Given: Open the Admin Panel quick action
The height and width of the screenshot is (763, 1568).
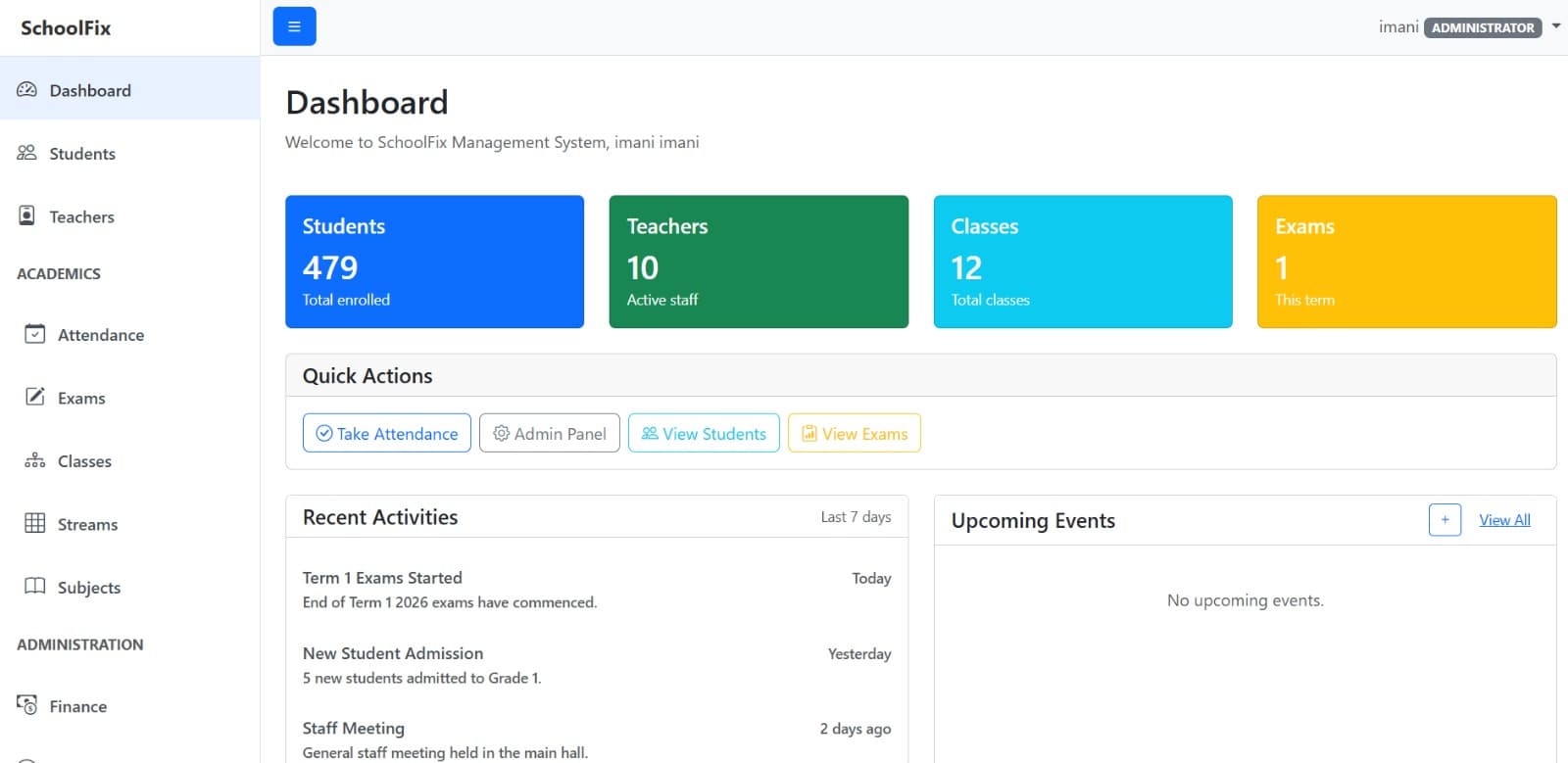Looking at the screenshot, I should coord(550,433).
